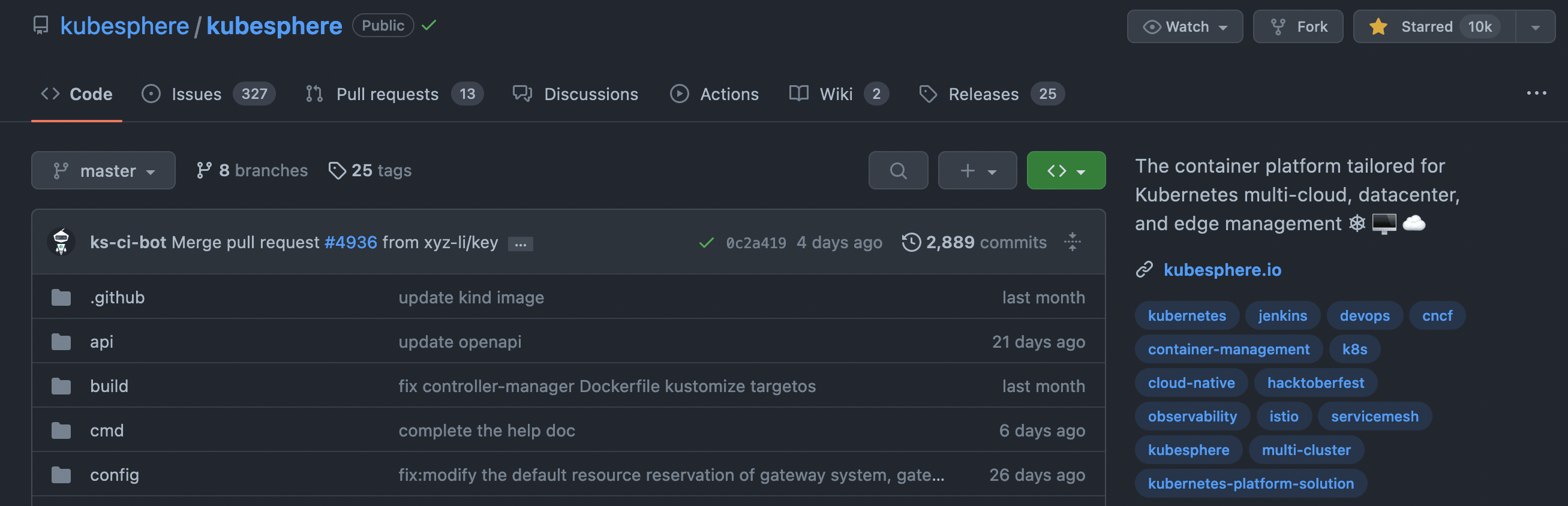Click the green commit status checkmark
This screenshot has width=1568, height=506.
click(706, 243)
